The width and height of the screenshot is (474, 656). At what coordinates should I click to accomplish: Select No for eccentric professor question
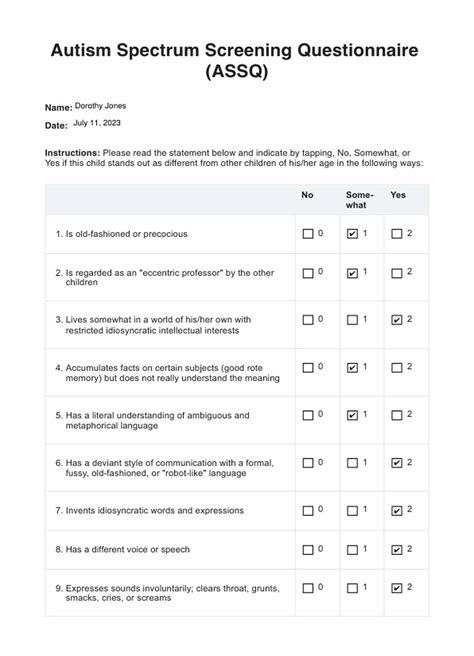307,273
